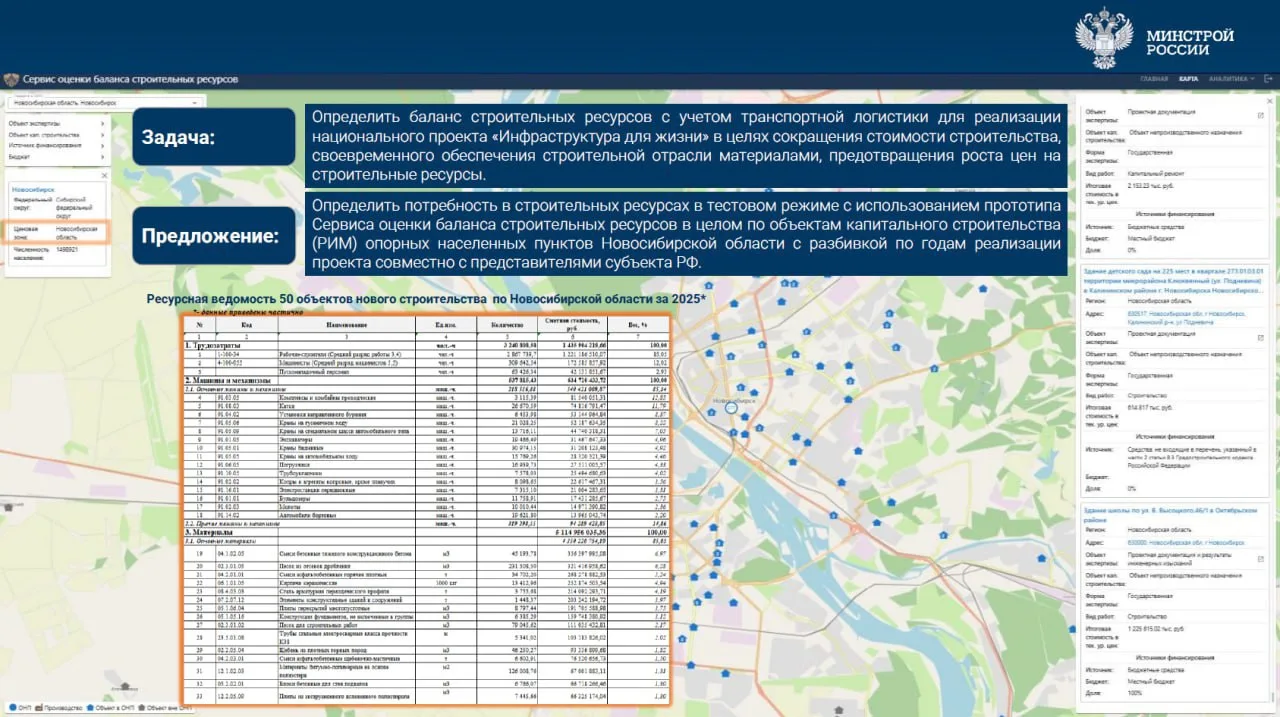Click the logout icon in header
The image size is (1280, 717).
1267,79
